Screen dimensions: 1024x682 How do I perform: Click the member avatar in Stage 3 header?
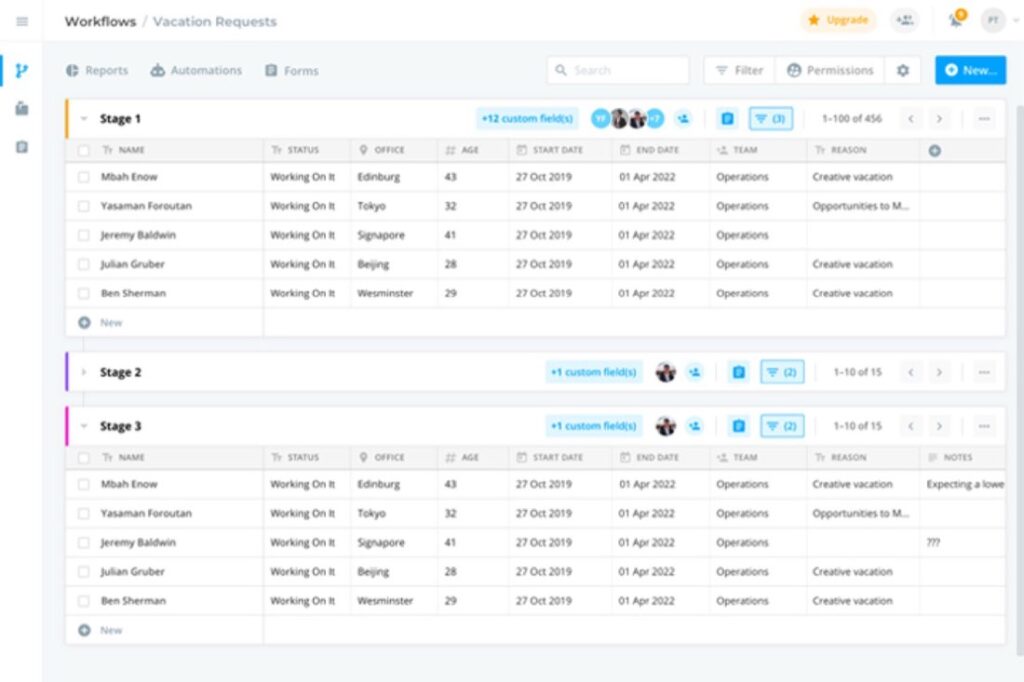click(665, 426)
